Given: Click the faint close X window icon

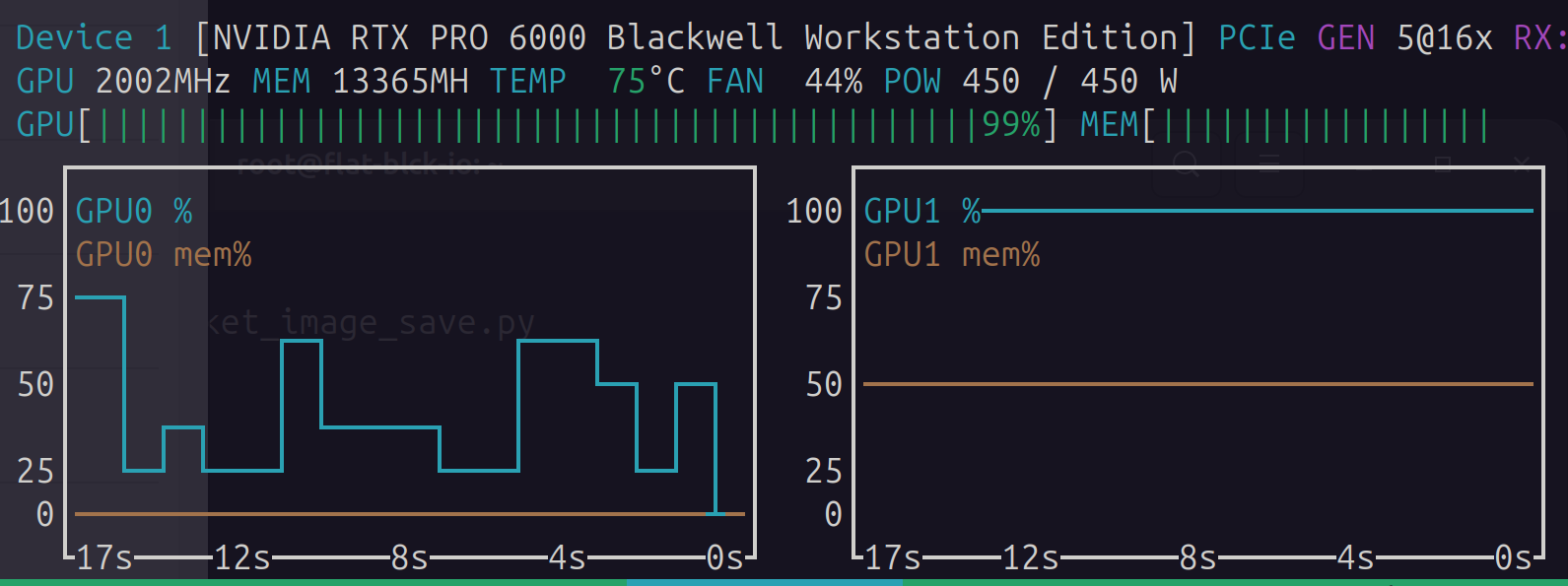Looking at the screenshot, I should tap(1522, 163).
